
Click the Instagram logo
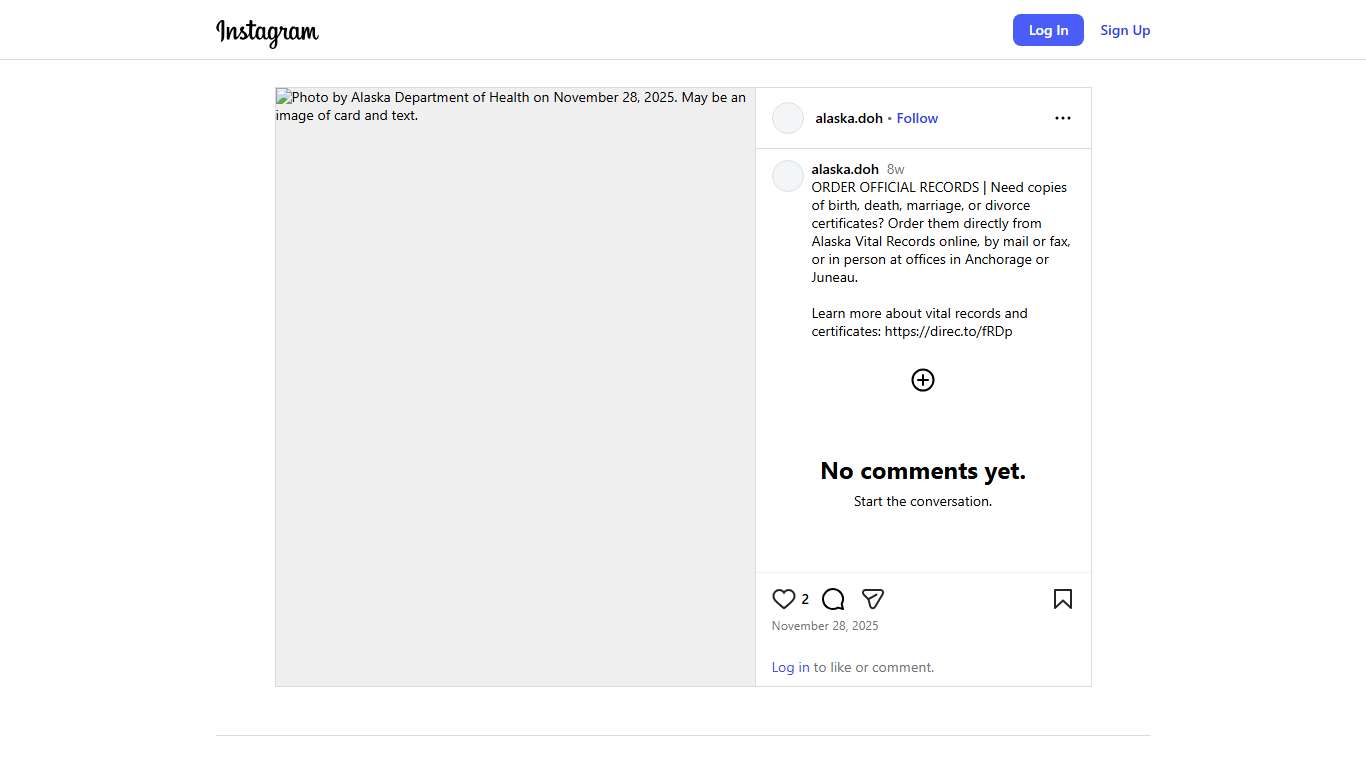coord(267,32)
